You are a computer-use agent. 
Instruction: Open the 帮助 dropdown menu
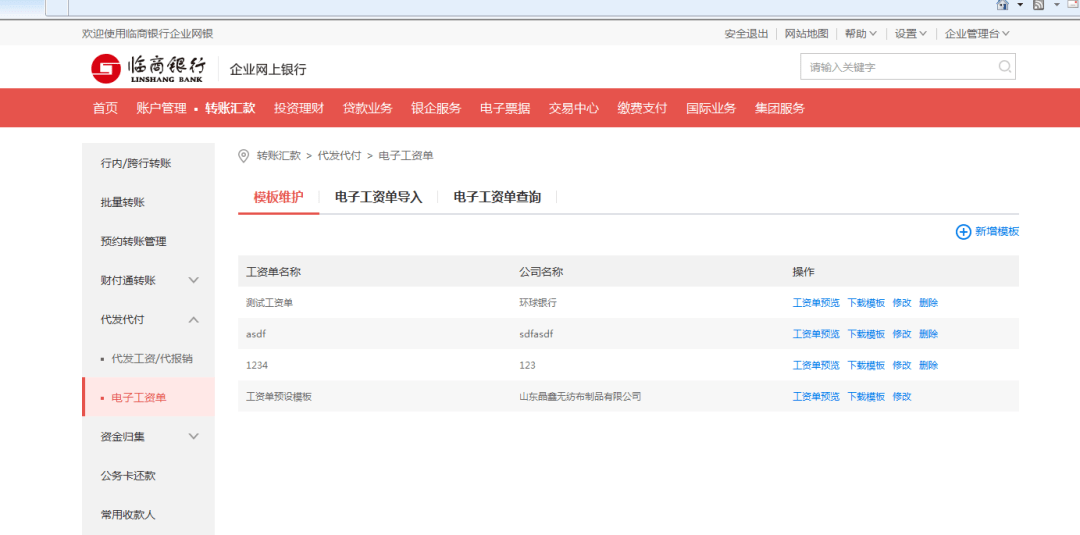(x=860, y=34)
